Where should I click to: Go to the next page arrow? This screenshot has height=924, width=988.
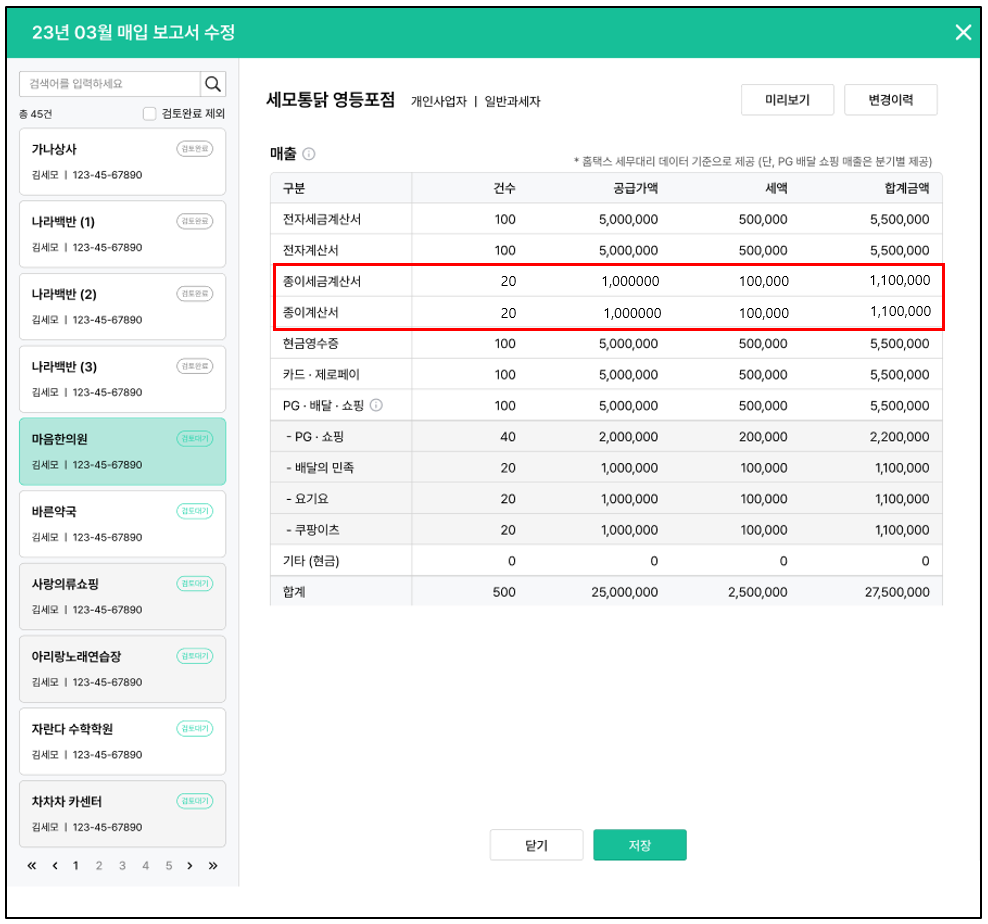tap(190, 866)
